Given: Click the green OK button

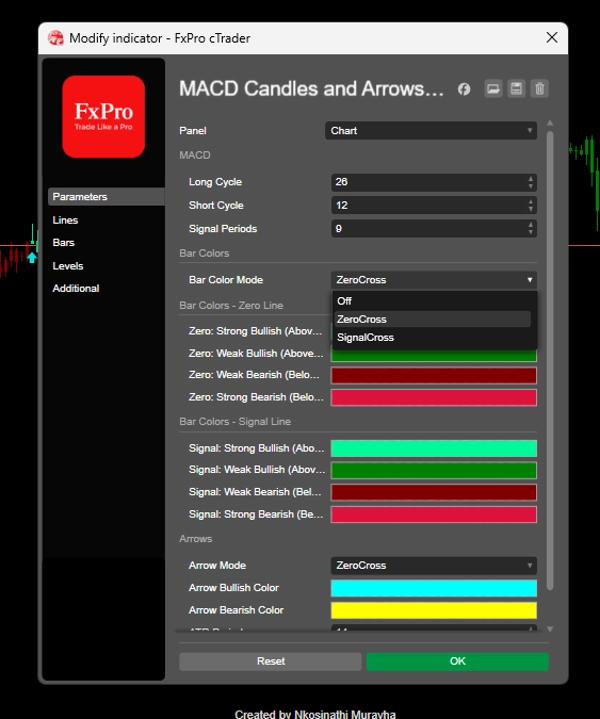Looking at the screenshot, I should [457, 661].
